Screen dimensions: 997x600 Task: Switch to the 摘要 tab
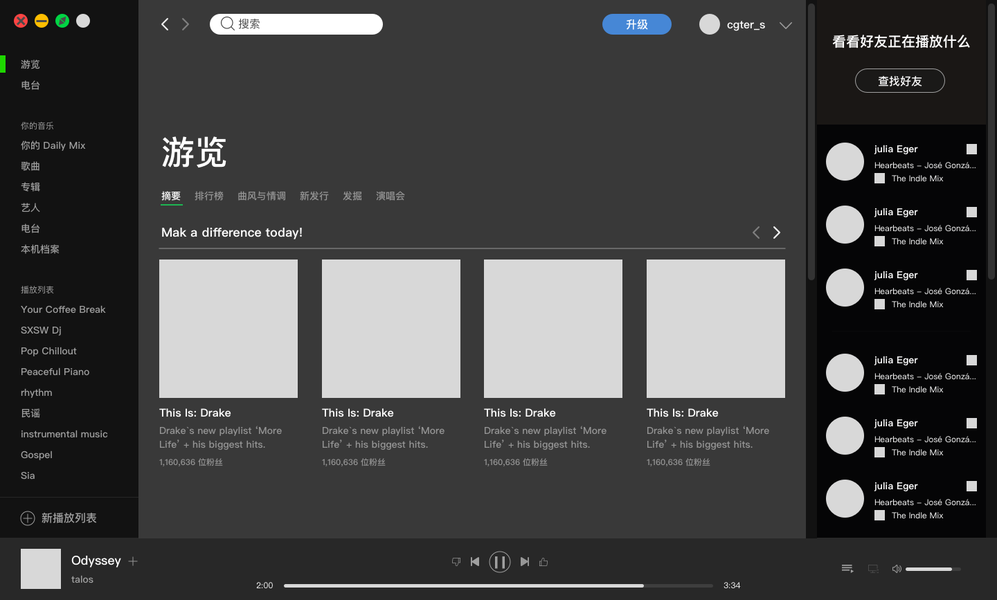pyautogui.click(x=171, y=196)
